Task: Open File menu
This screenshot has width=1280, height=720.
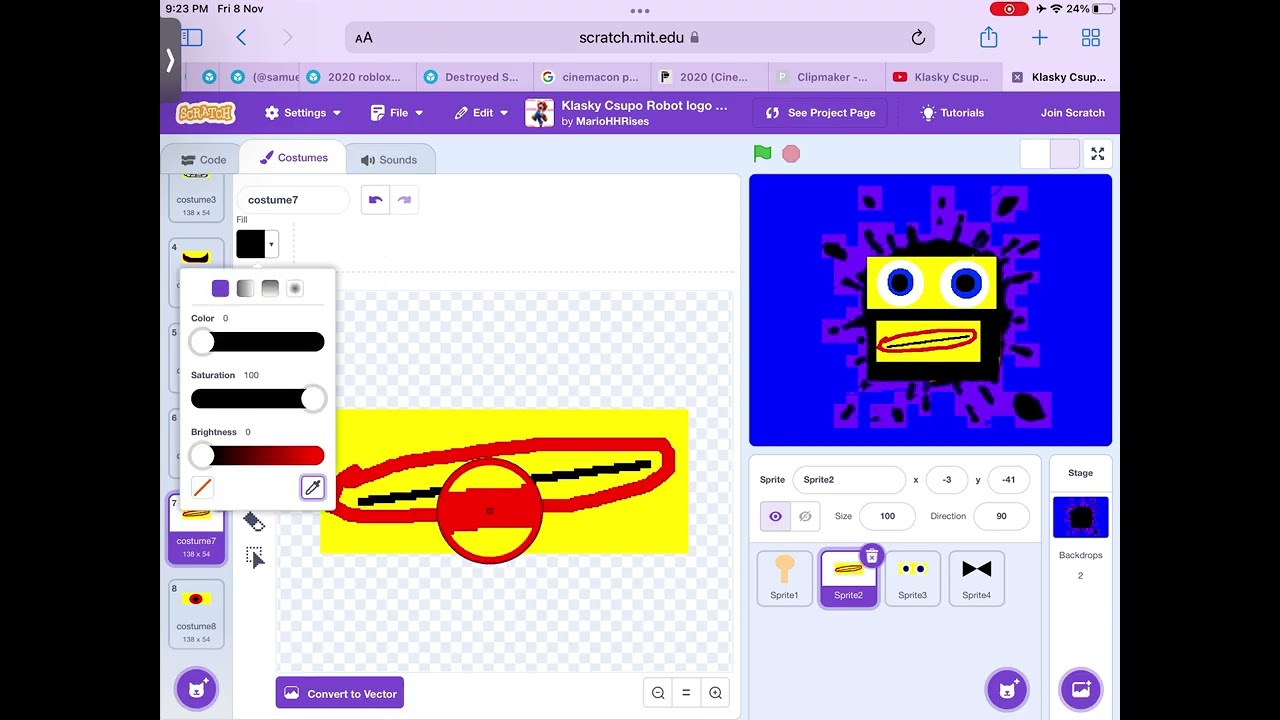Action: 397,113
